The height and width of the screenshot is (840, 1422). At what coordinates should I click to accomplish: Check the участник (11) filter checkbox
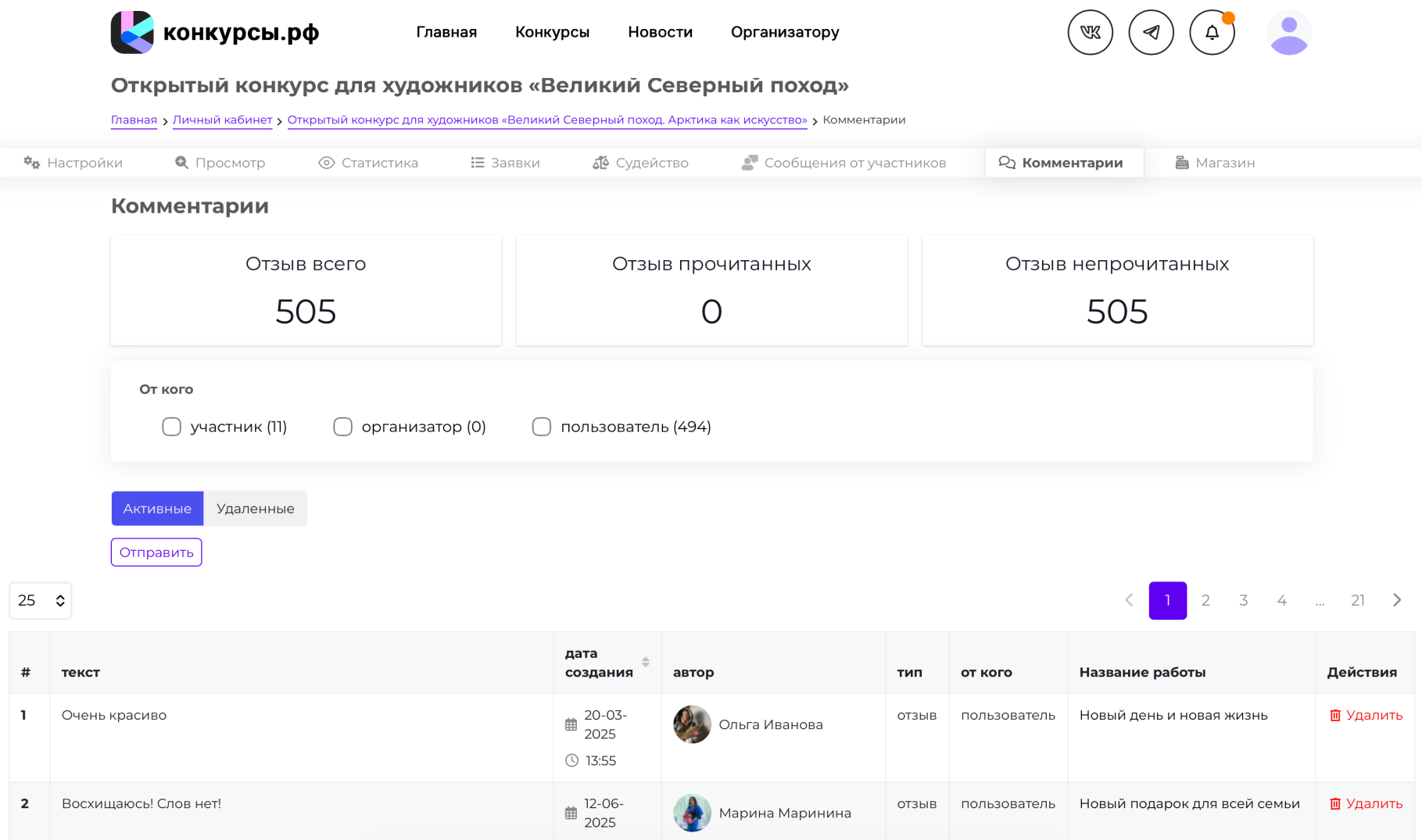point(171,427)
